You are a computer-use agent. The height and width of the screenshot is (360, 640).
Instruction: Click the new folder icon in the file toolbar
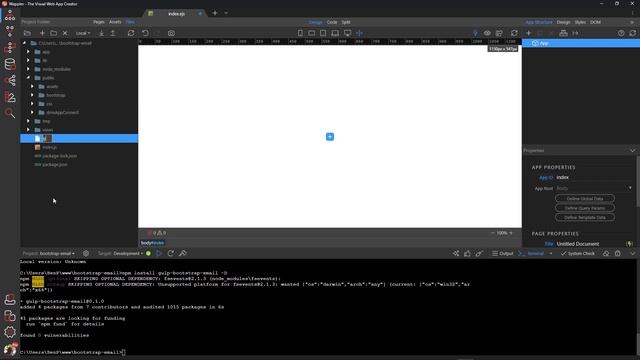pyautogui.click(x=53, y=33)
